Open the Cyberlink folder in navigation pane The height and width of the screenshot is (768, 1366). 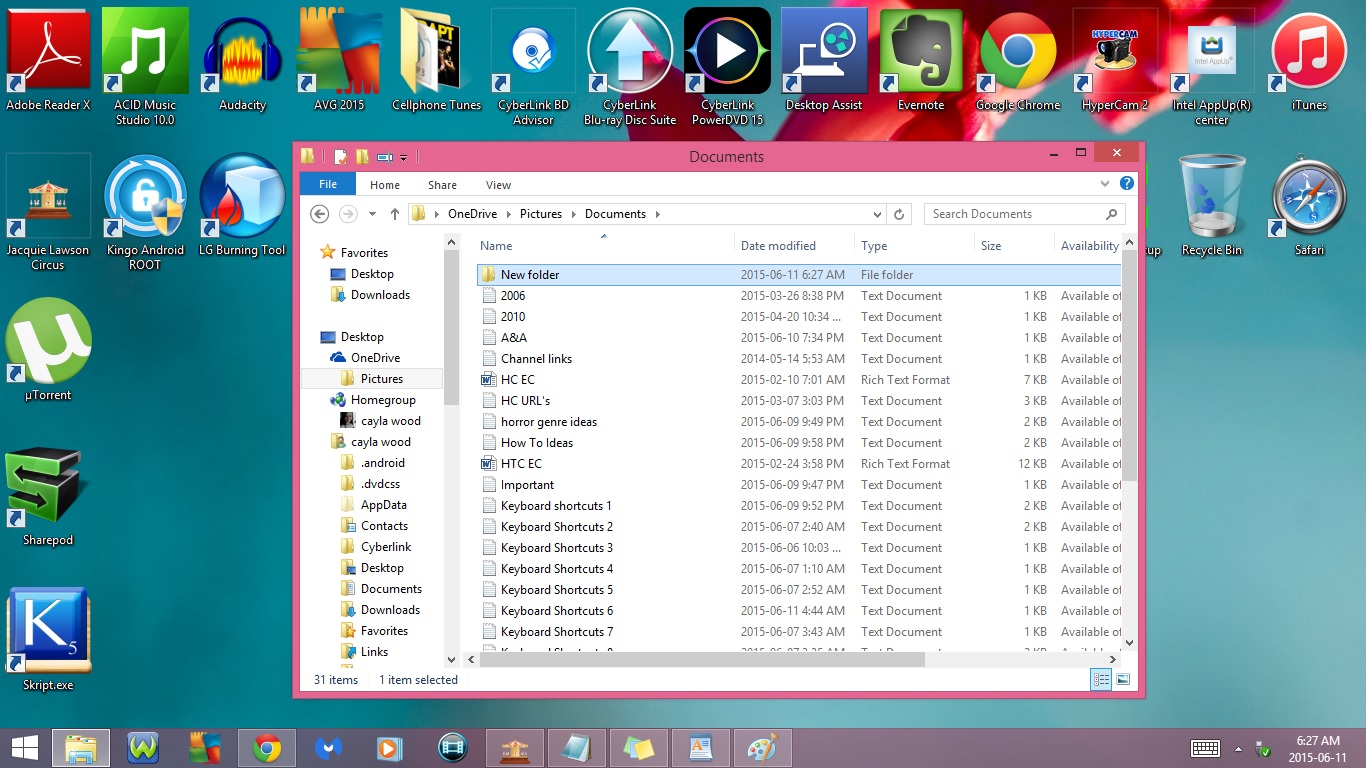coord(386,547)
